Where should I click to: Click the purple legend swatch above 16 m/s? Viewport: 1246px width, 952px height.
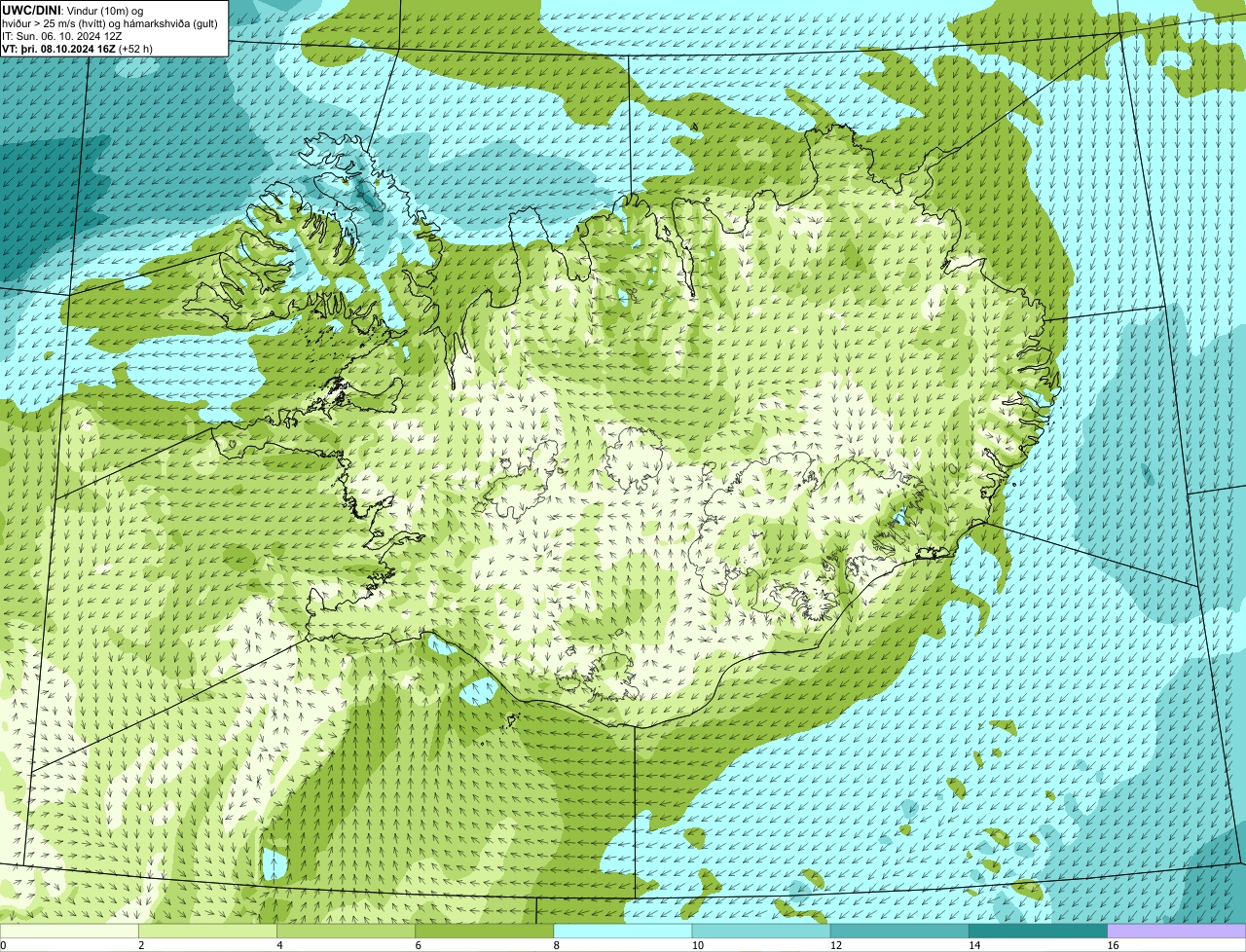[x=1177, y=931]
